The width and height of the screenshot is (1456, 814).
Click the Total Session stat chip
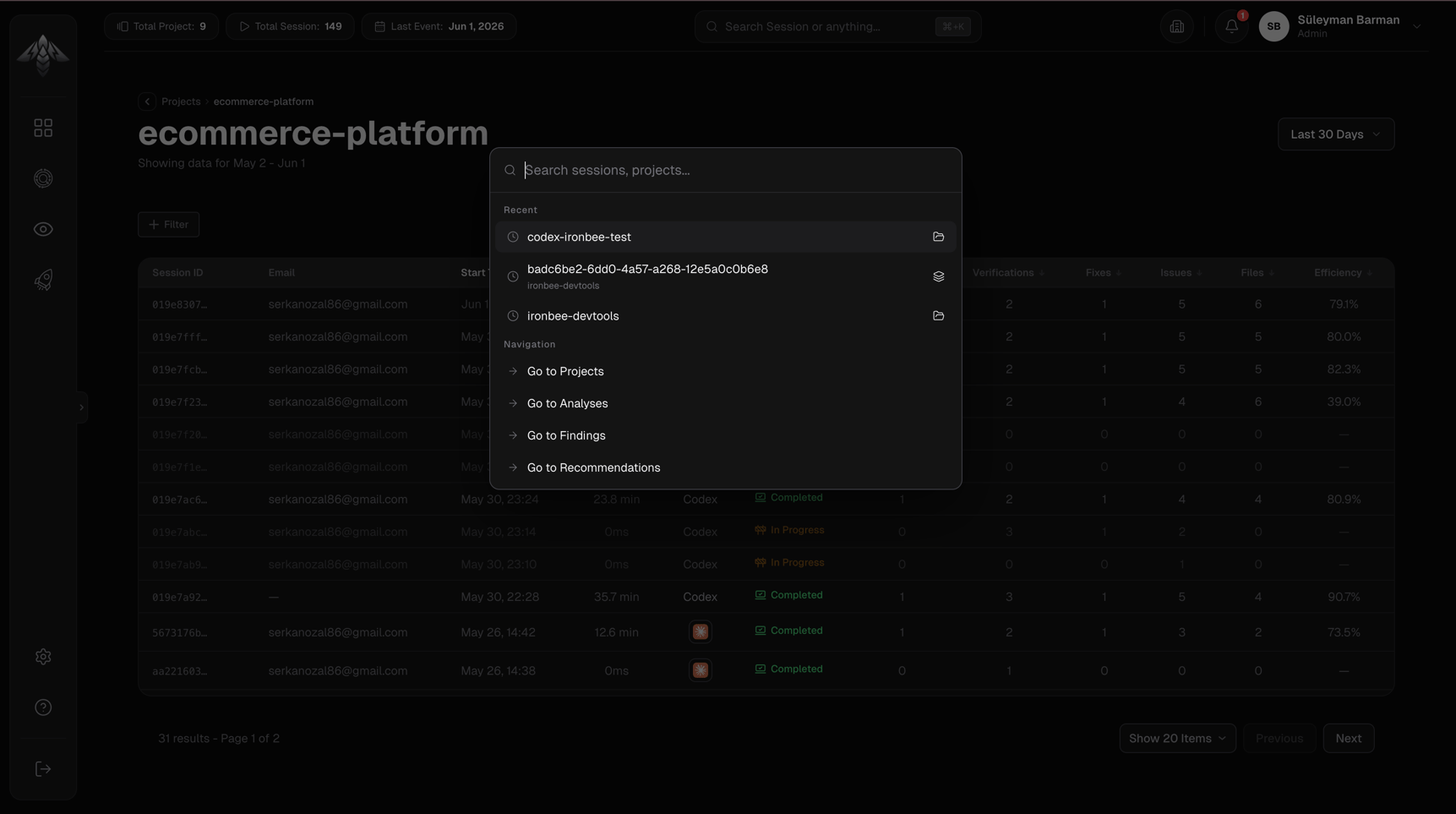[x=290, y=26]
